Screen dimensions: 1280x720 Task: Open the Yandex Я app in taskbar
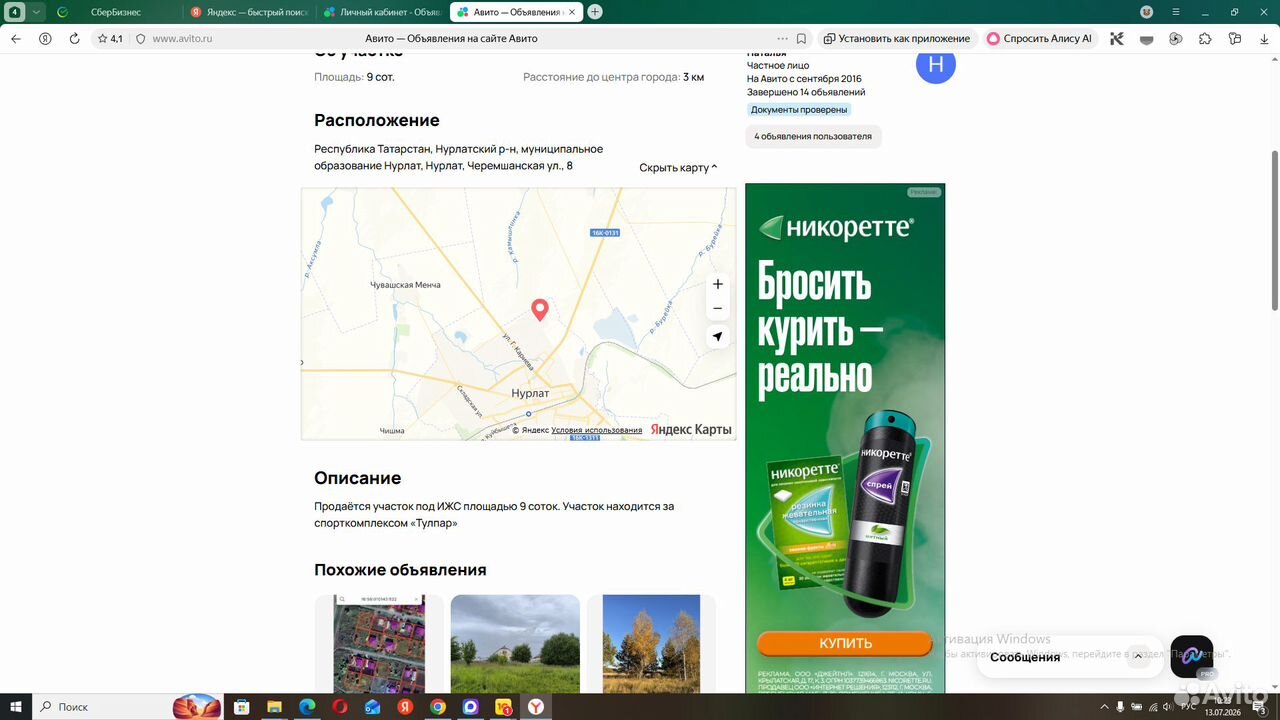click(405, 707)
